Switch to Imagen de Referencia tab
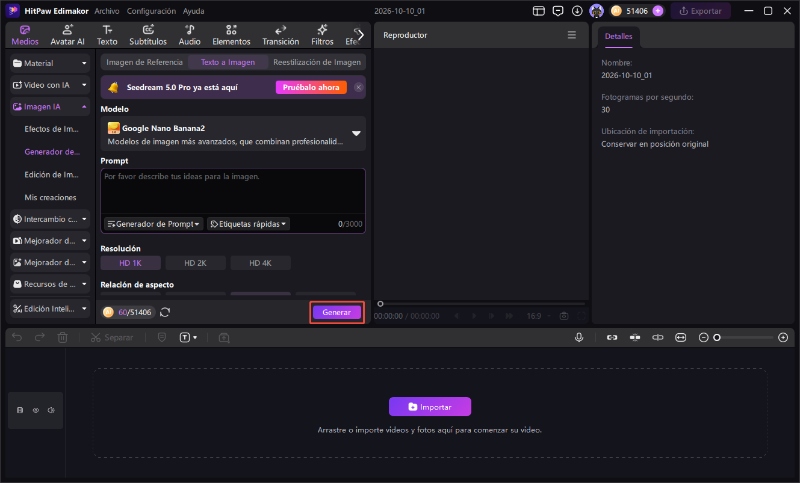800x483 pixels. 144,62
